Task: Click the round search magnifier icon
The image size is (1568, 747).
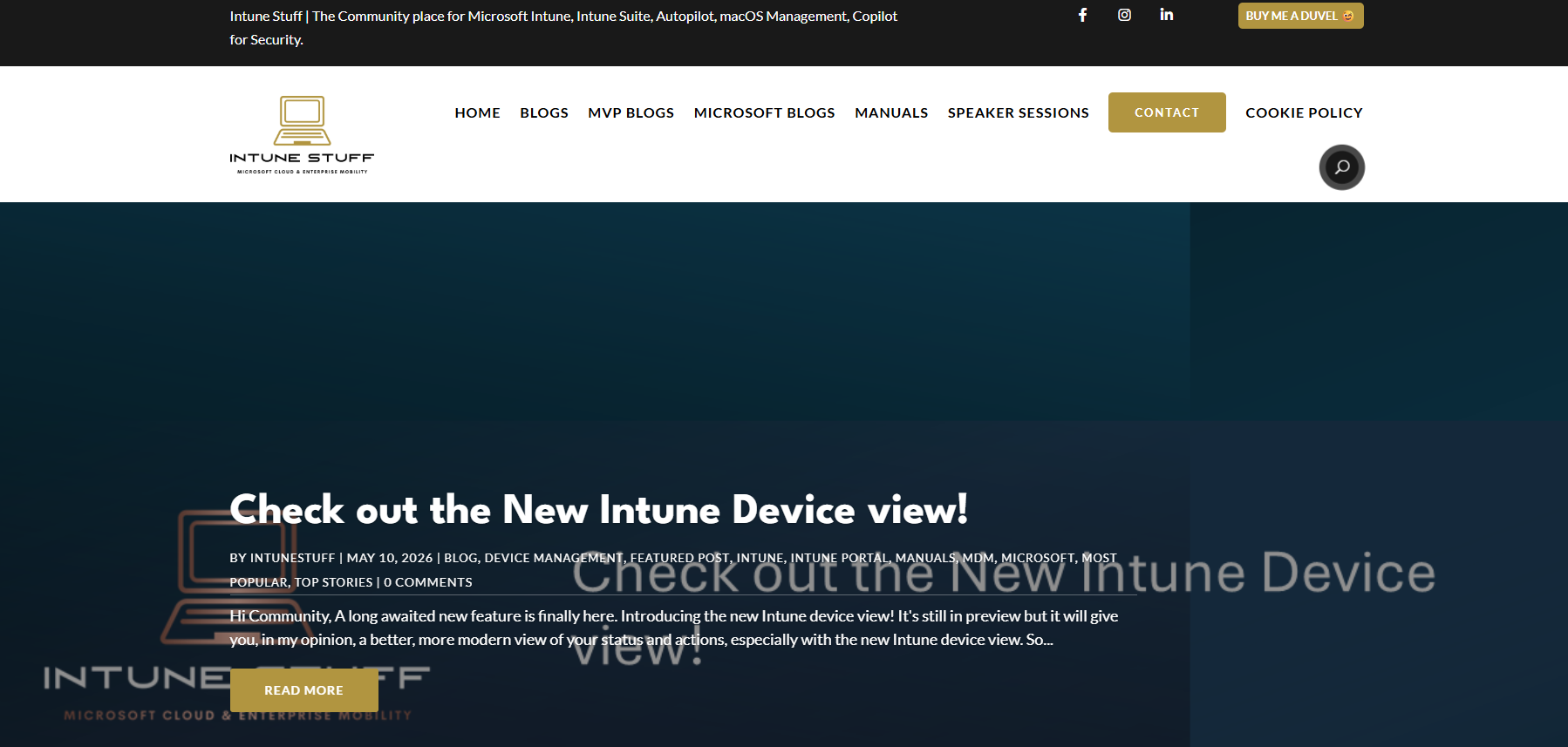Action: click(x=1341, y=167)
